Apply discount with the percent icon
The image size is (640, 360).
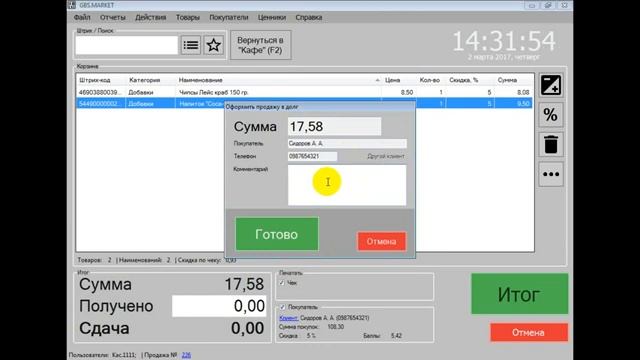coord(551,115)
